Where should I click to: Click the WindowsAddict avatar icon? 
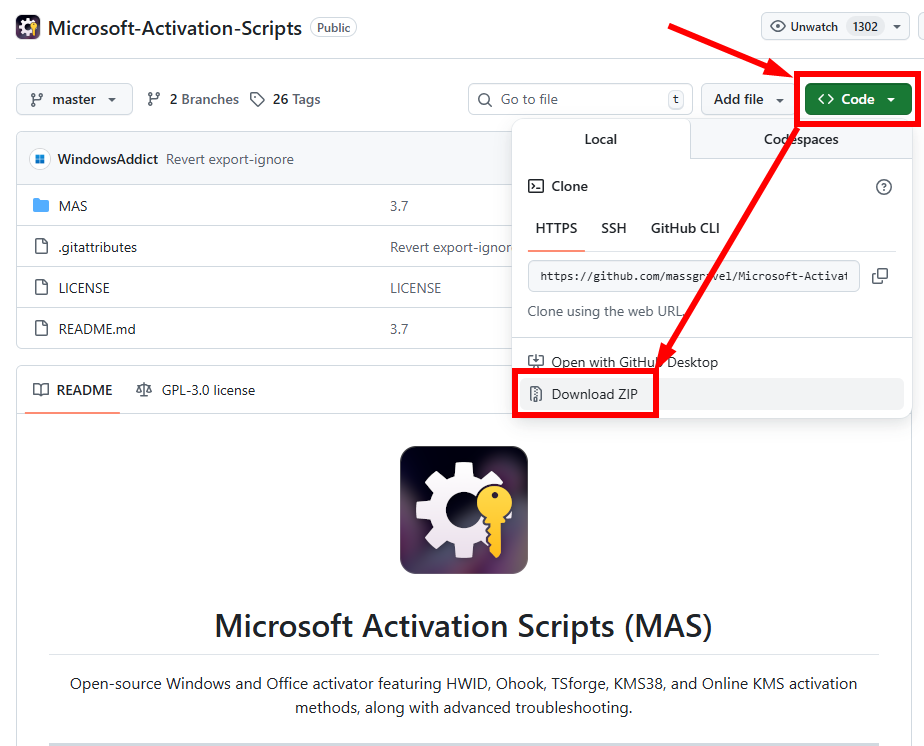40,159
